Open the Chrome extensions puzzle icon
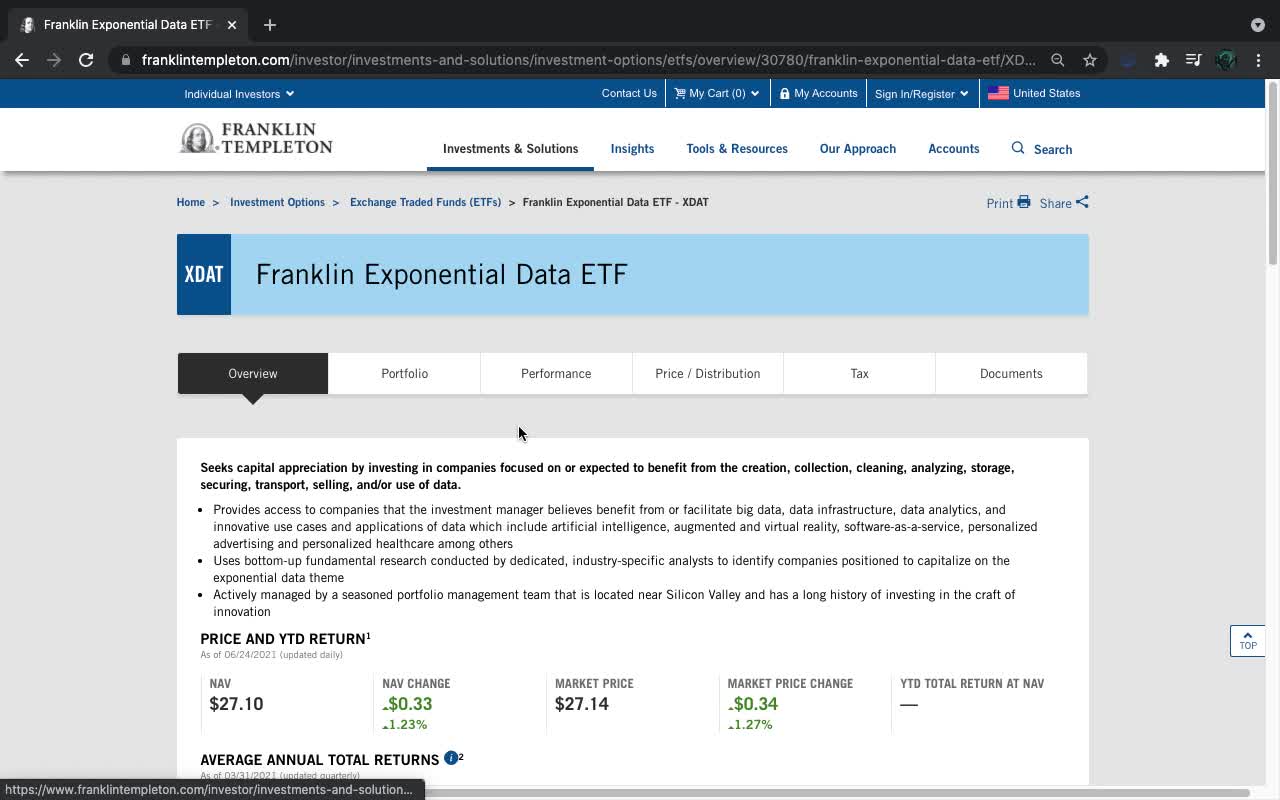The image size is (1280, 800). click(x=1161, y=60)
